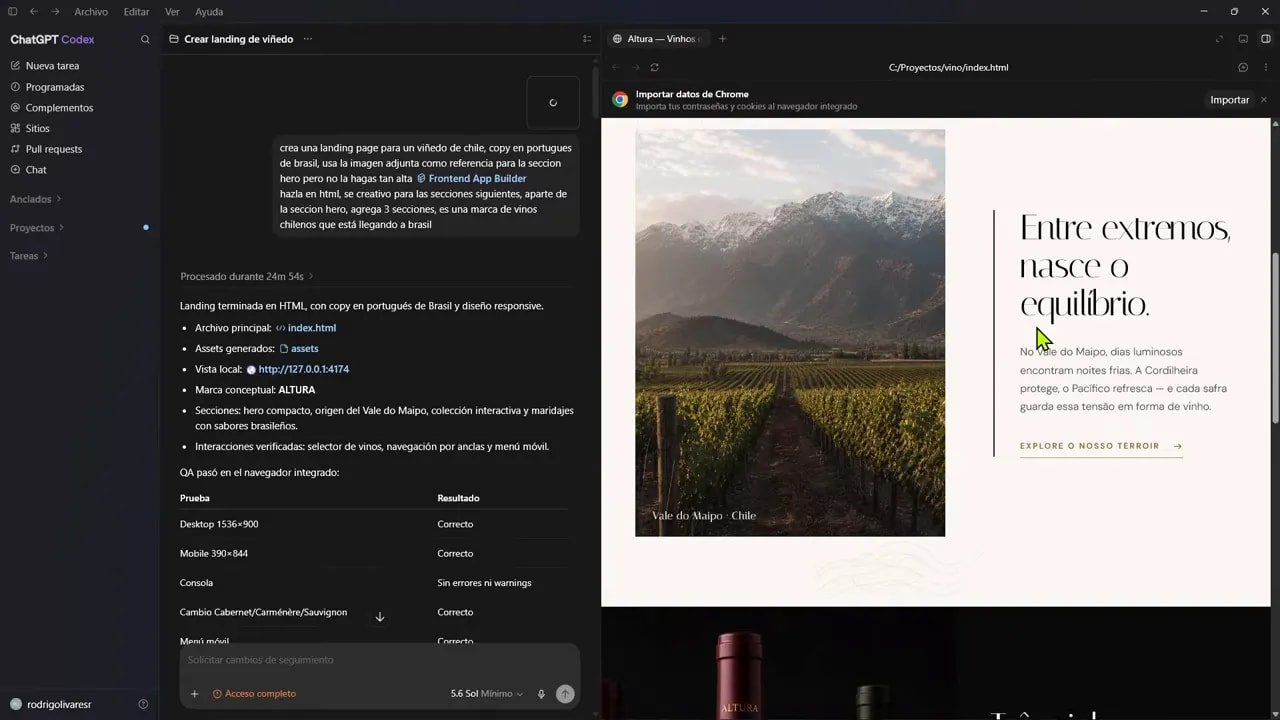The width and height of the screenshot is (1280, 720).
Task: Open the Ayuda menu
Action: click(x=209, y=12)
